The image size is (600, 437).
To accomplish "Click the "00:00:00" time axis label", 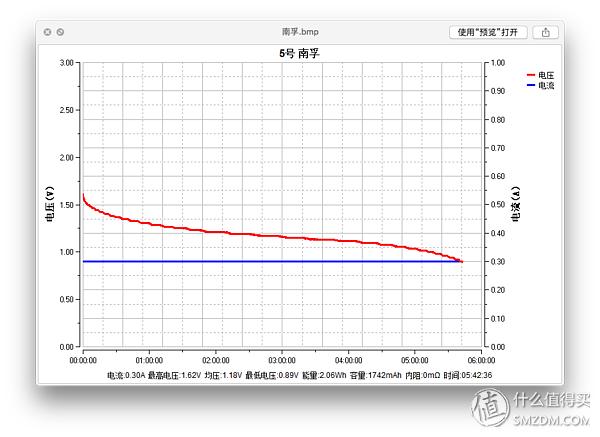I will 83,360.
